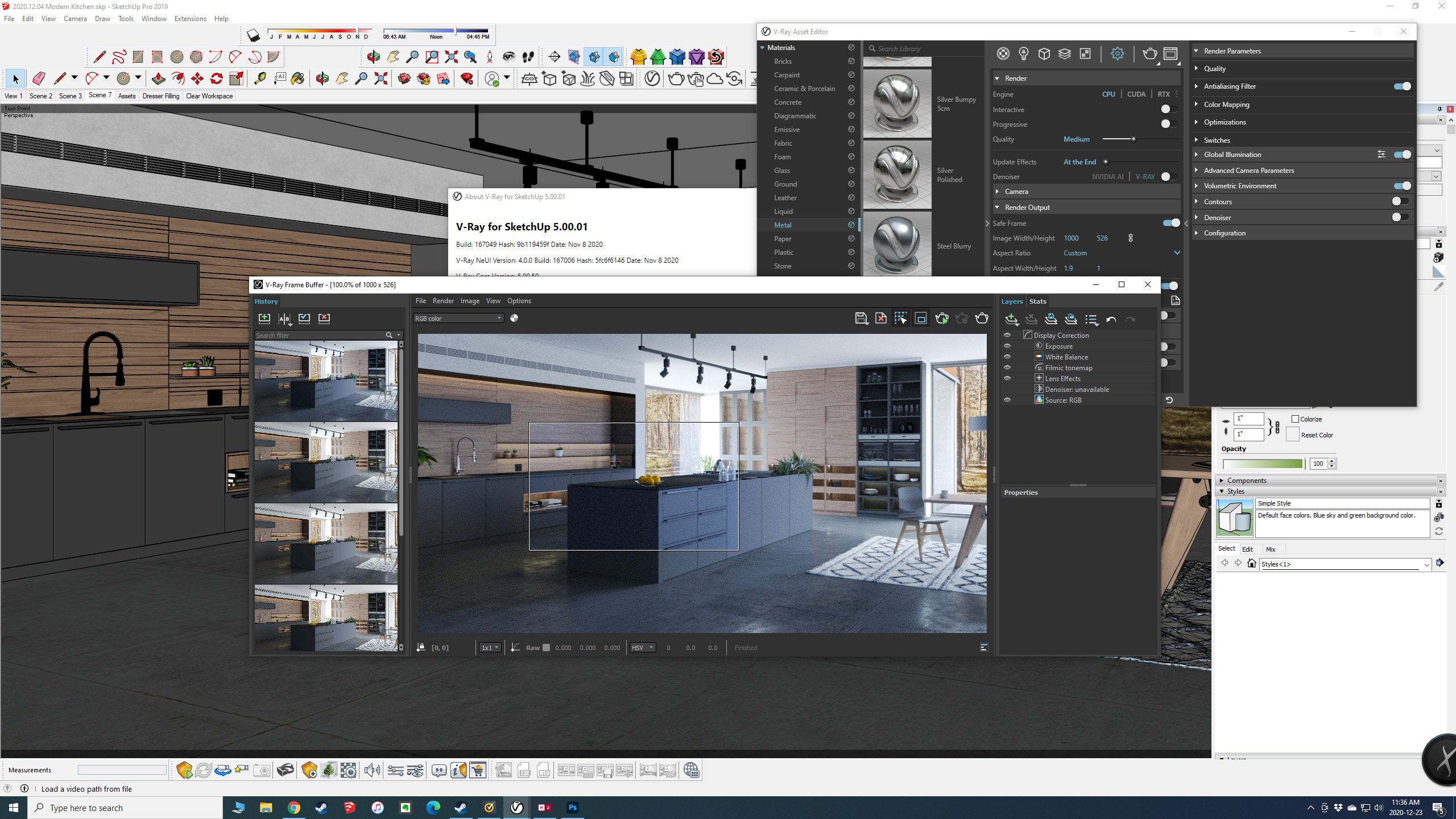Screen dimensions: 1456x819
Task: Select the Push/Pull tool
Action: pyautogui.click(x=159, y=78)
